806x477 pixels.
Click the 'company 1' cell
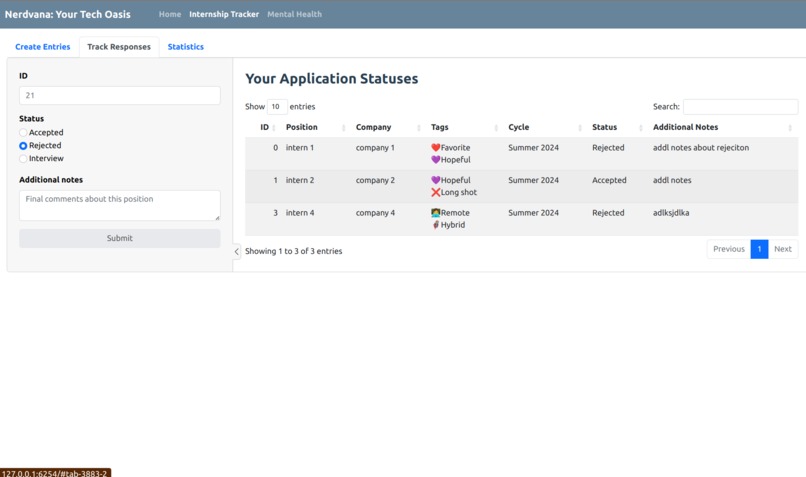(375, 148)
